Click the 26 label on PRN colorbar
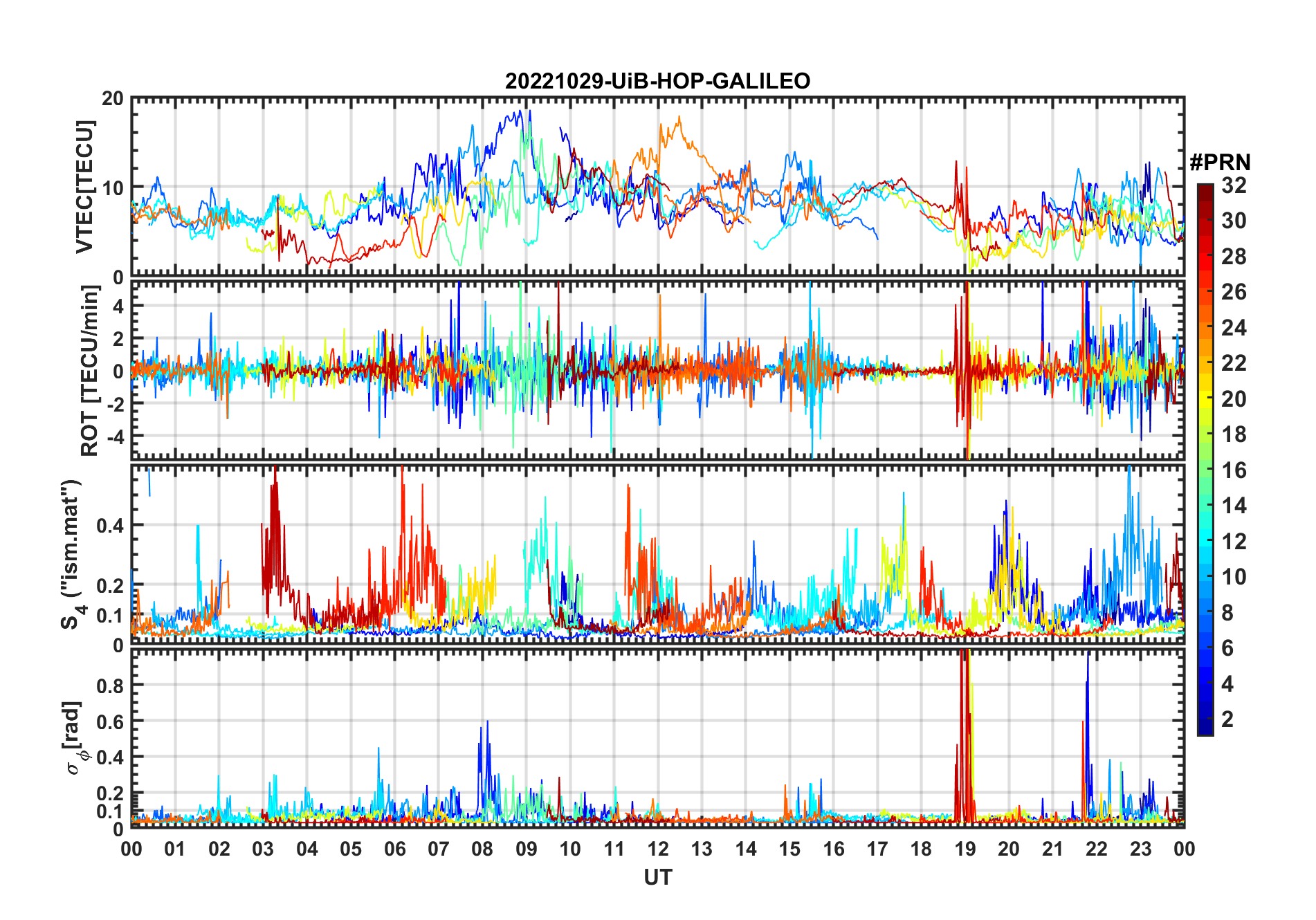Image resolution: width=1316 pixels, height=920 pixels. (x=1234, y=292)
